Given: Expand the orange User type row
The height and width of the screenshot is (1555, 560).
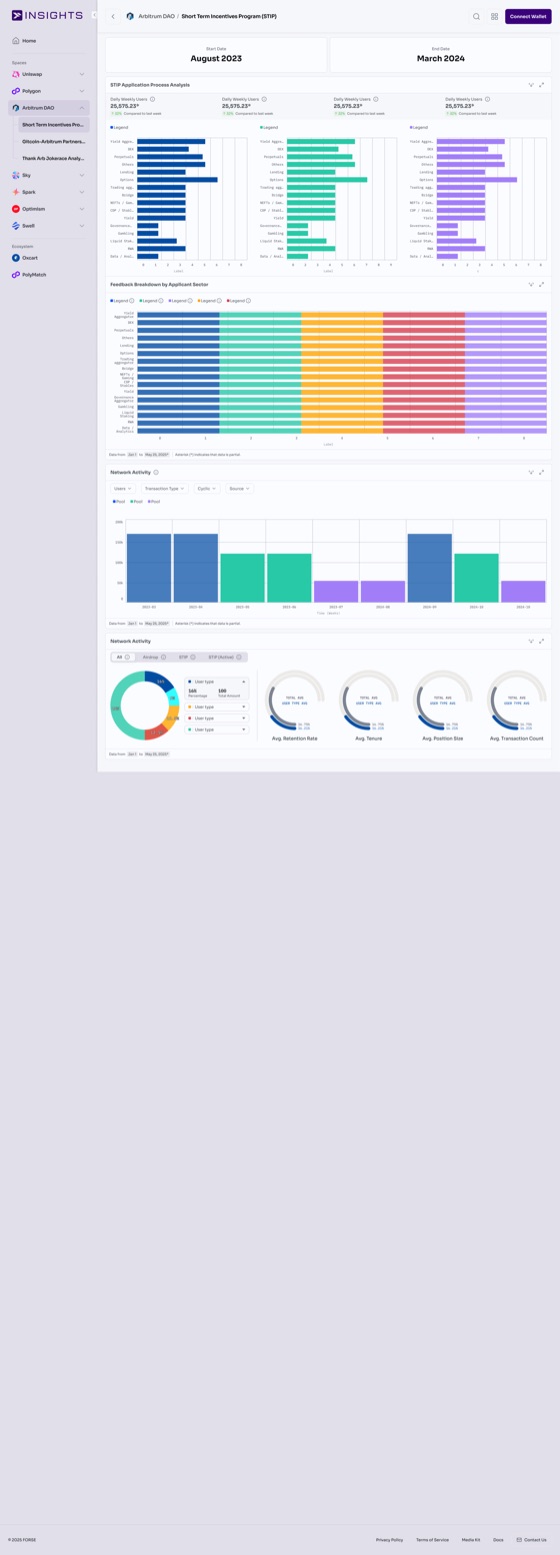Looking at the screenshot, I should (217, 706).
